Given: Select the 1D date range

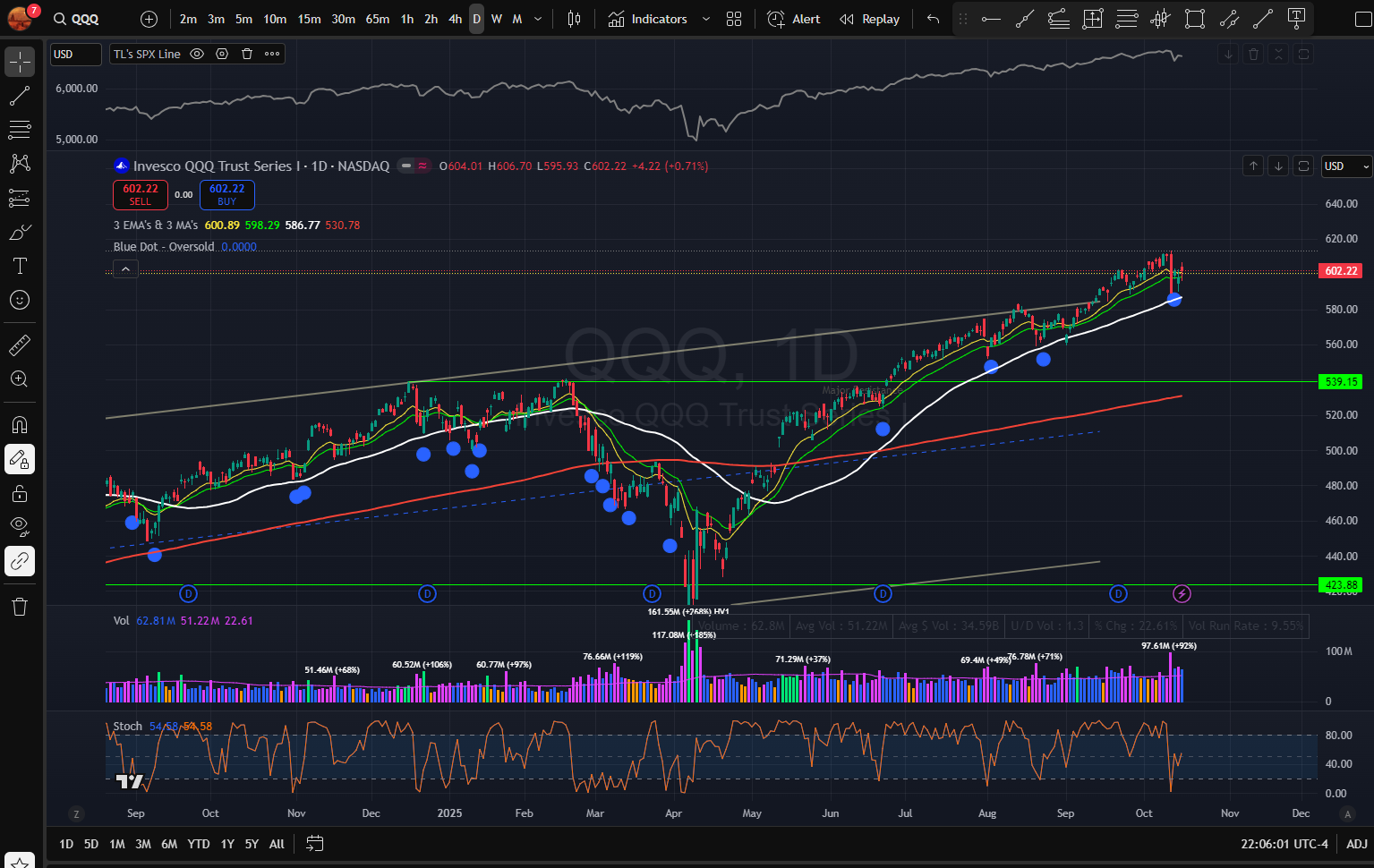Looking at the screenshot, I should [x=66, y=844].
